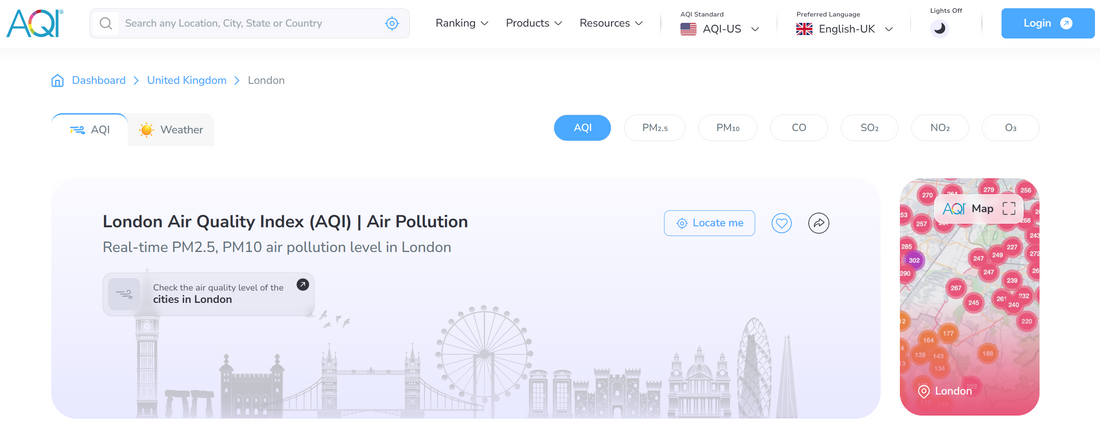Click the London AQI page heading
The image size is (1100, 433).
(x=285, y=222)
